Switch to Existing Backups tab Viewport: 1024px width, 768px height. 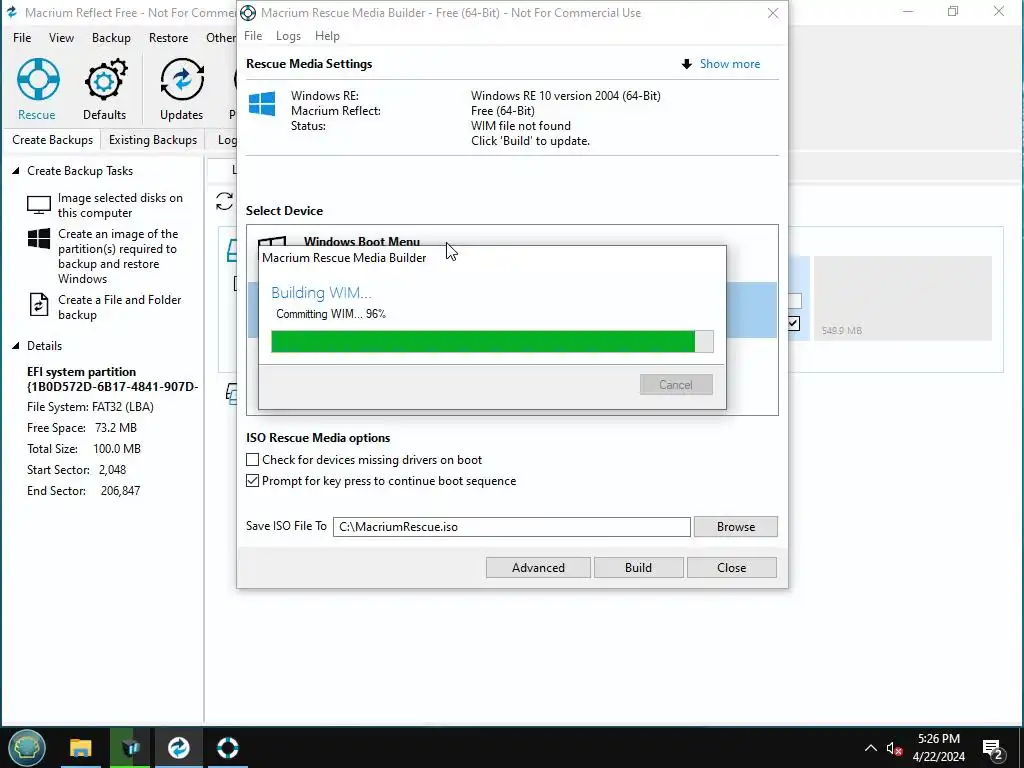point(153,140)
